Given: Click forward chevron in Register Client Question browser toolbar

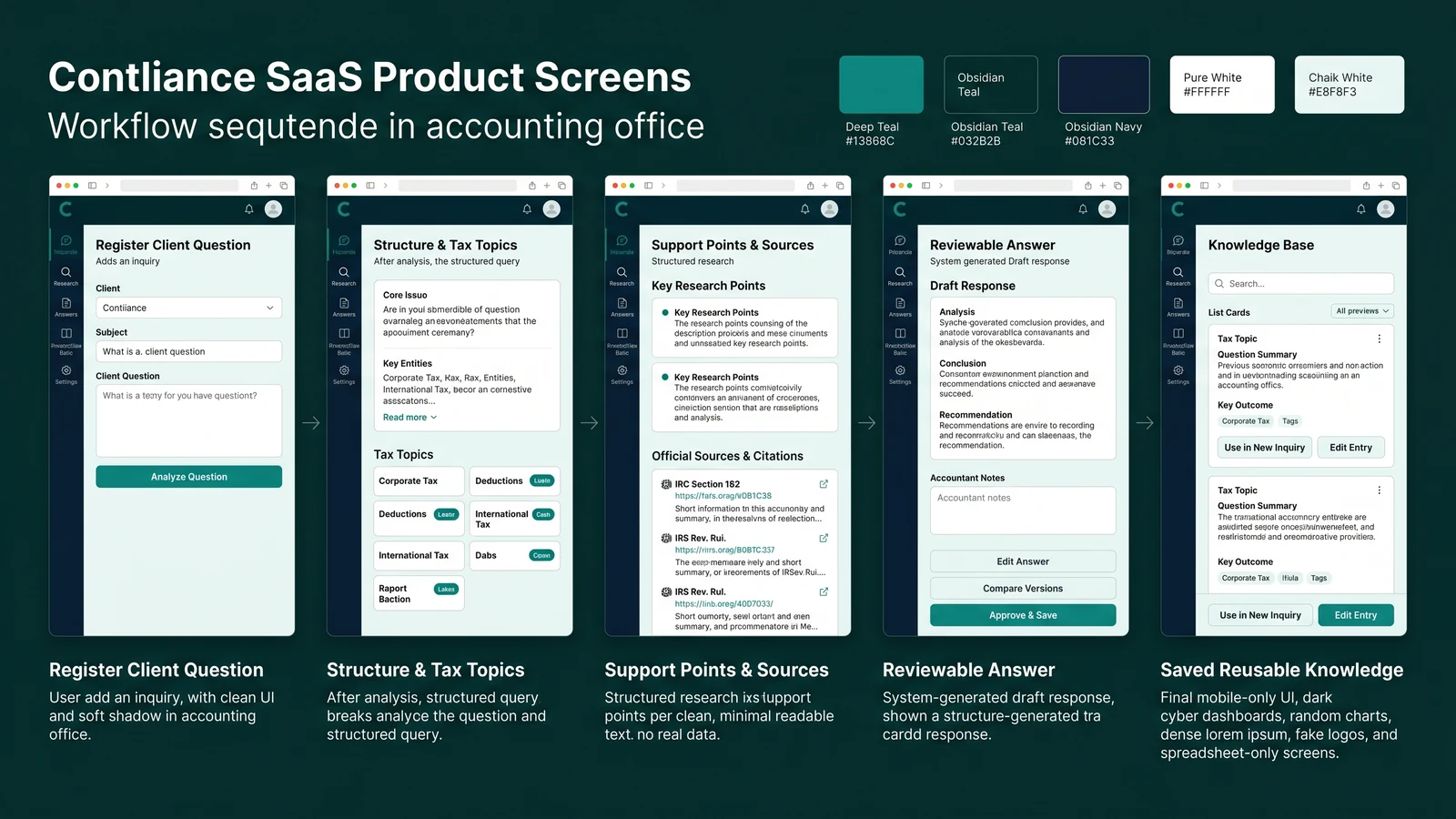Looking at the screenshot, I should pyautogui.click(x=107, y=186).
